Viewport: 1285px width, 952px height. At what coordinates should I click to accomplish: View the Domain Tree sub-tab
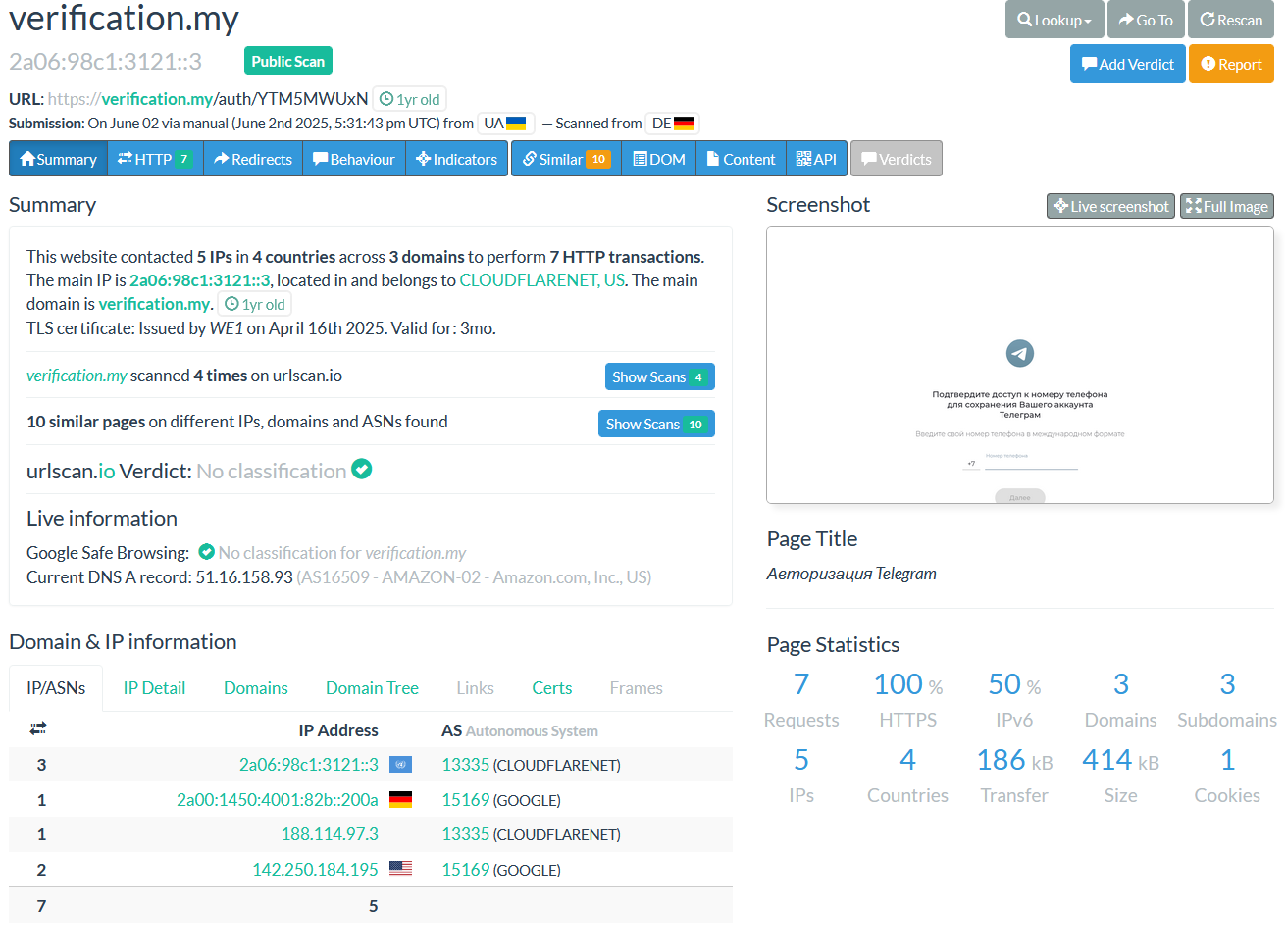372,688
